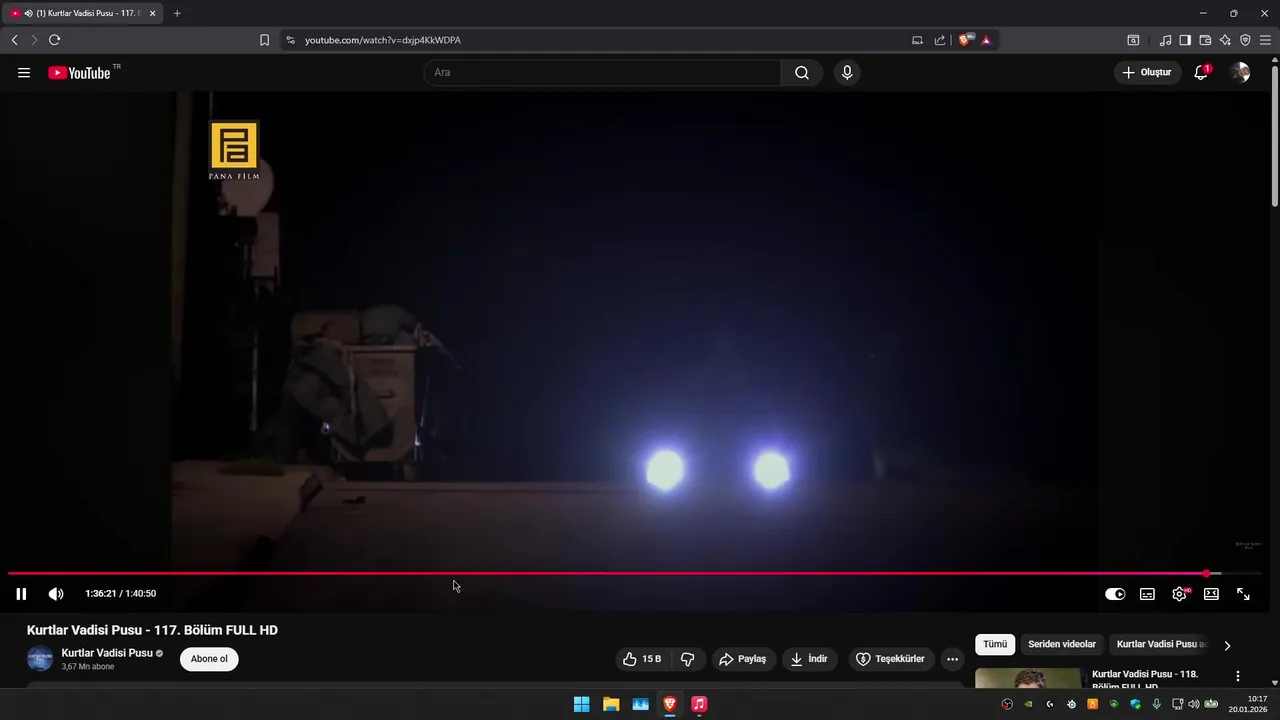
Task: Click the URL address bar
Action: coord(600,40)
